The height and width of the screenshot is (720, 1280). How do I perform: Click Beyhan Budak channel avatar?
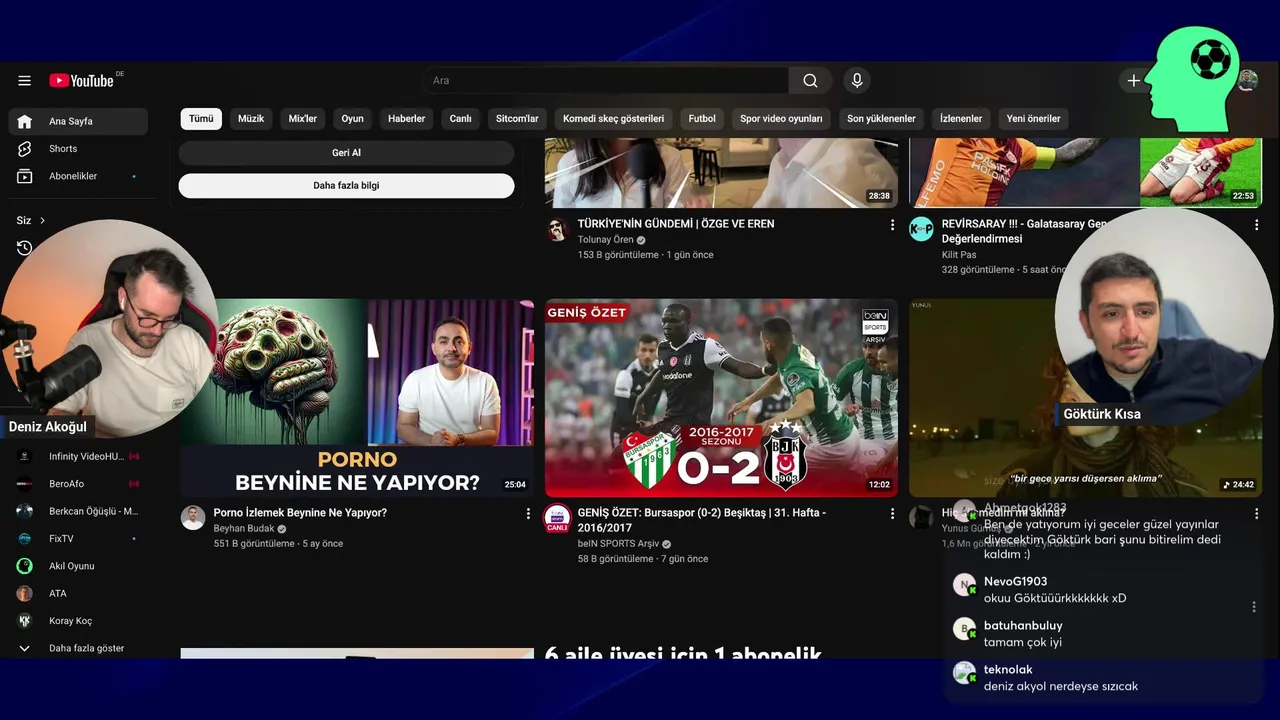[193, 517]
